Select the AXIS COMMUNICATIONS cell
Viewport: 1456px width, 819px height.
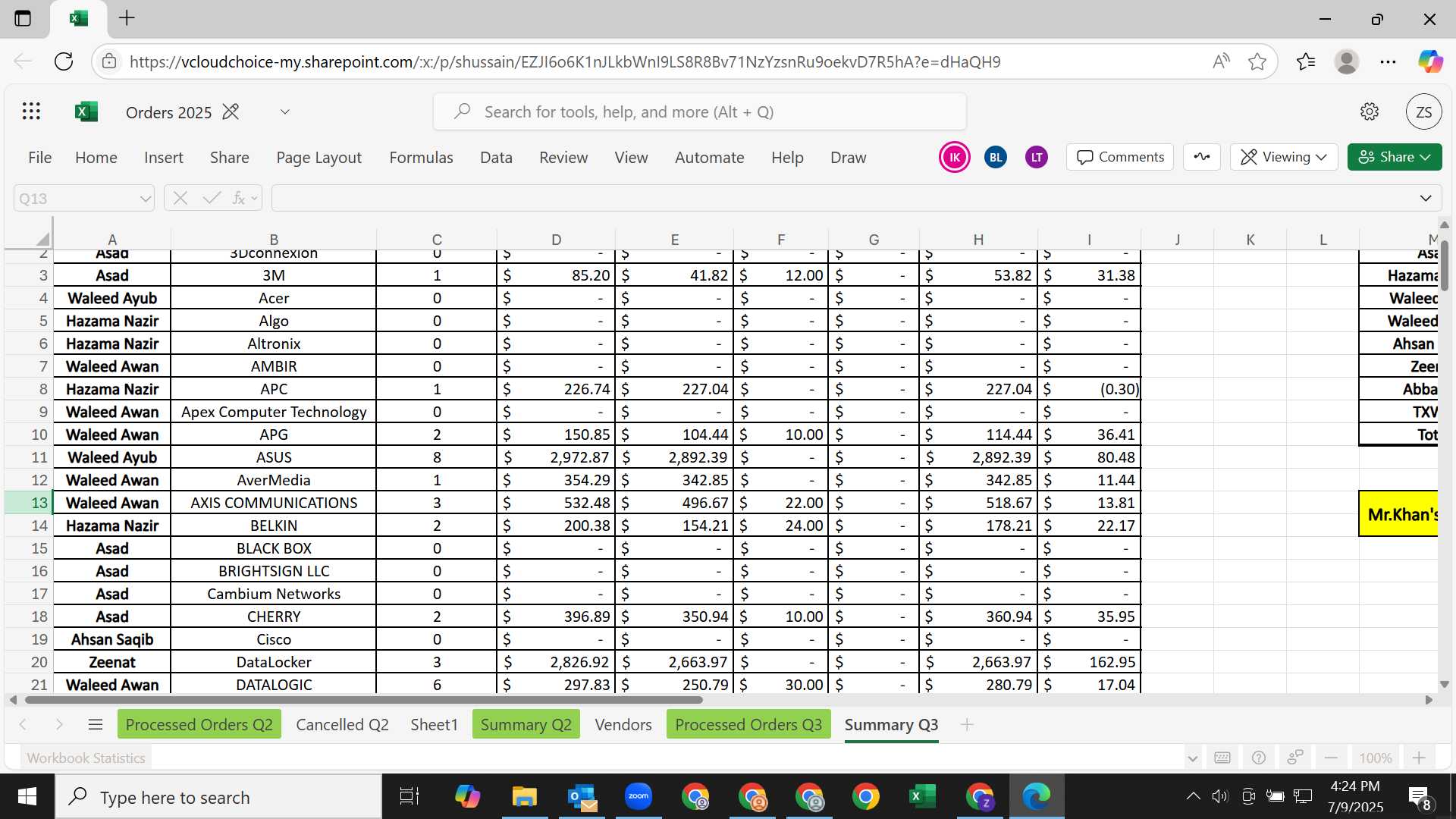[274, 503]
